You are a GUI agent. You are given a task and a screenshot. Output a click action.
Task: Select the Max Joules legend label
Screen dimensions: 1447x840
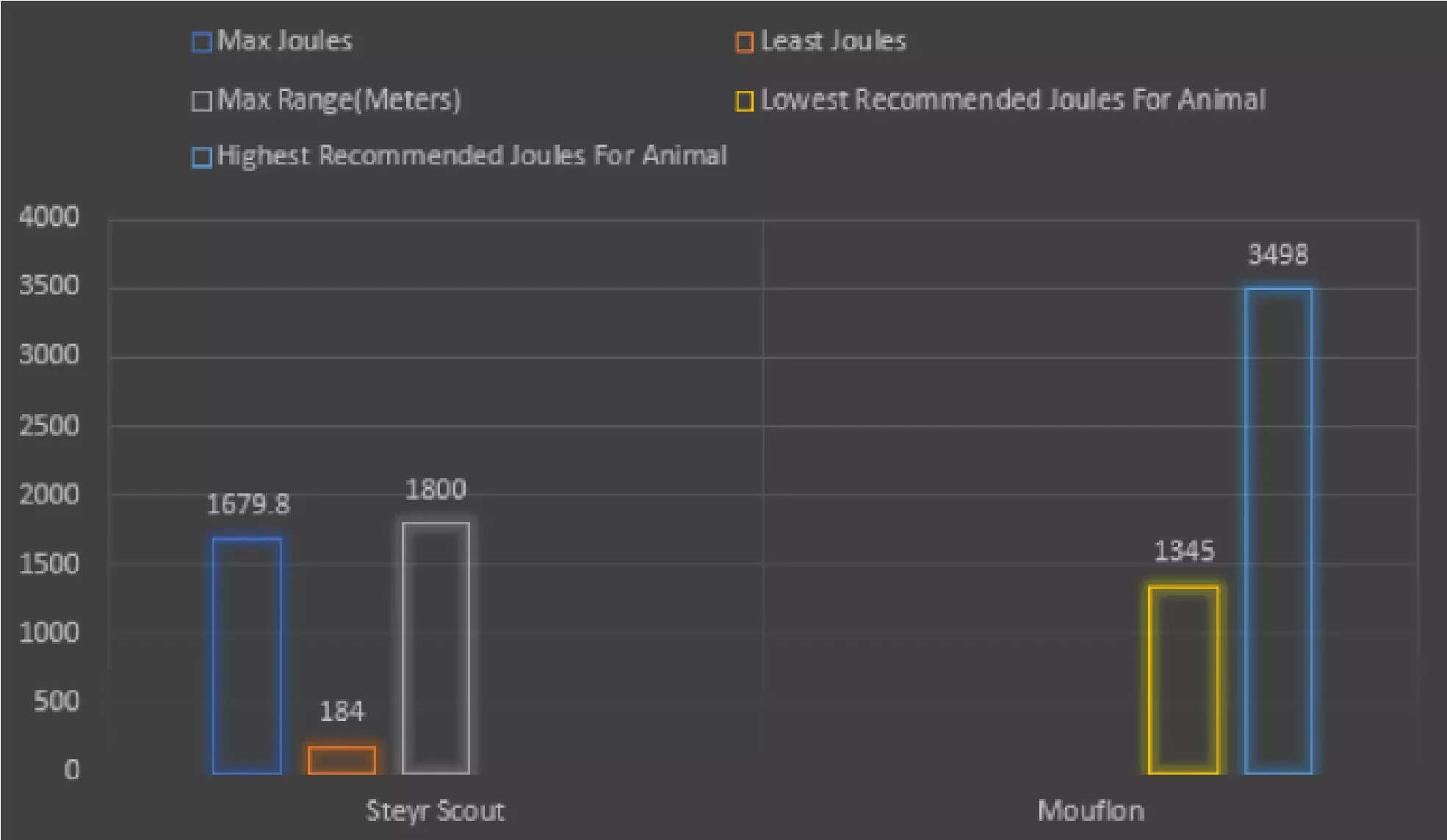(285, 41)
